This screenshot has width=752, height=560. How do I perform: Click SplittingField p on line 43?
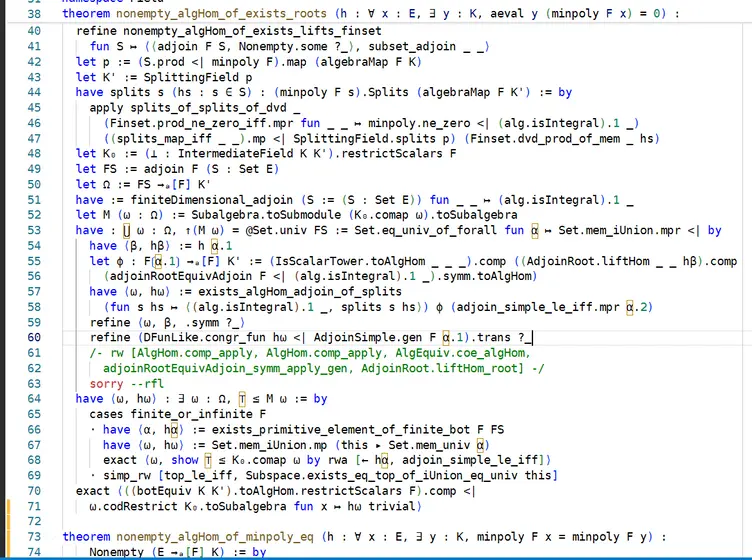[x=198, y=77]
